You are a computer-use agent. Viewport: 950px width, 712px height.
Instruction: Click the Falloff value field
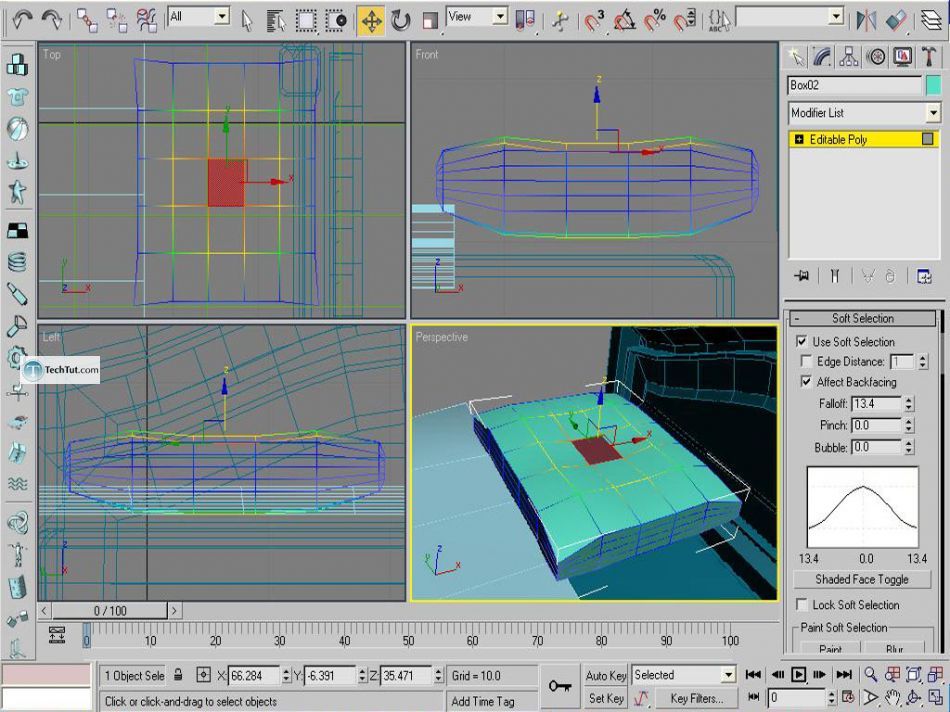point(876,404)
